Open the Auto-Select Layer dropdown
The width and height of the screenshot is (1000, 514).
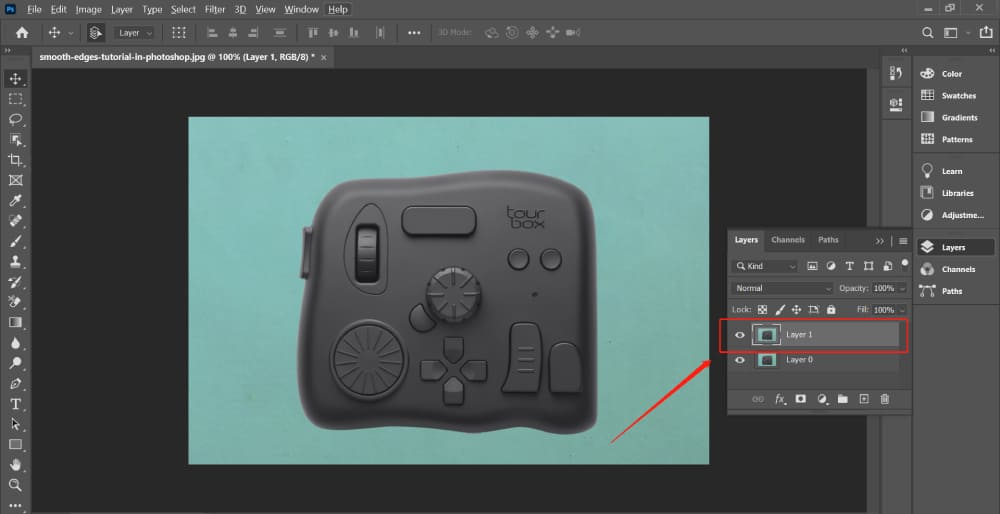pos(135,33)
